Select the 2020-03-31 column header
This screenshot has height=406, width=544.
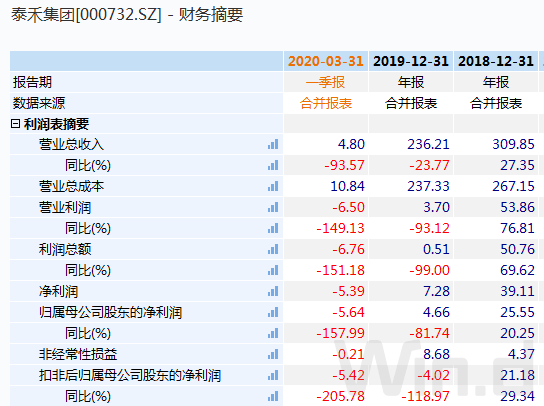[x=325, y=61]
